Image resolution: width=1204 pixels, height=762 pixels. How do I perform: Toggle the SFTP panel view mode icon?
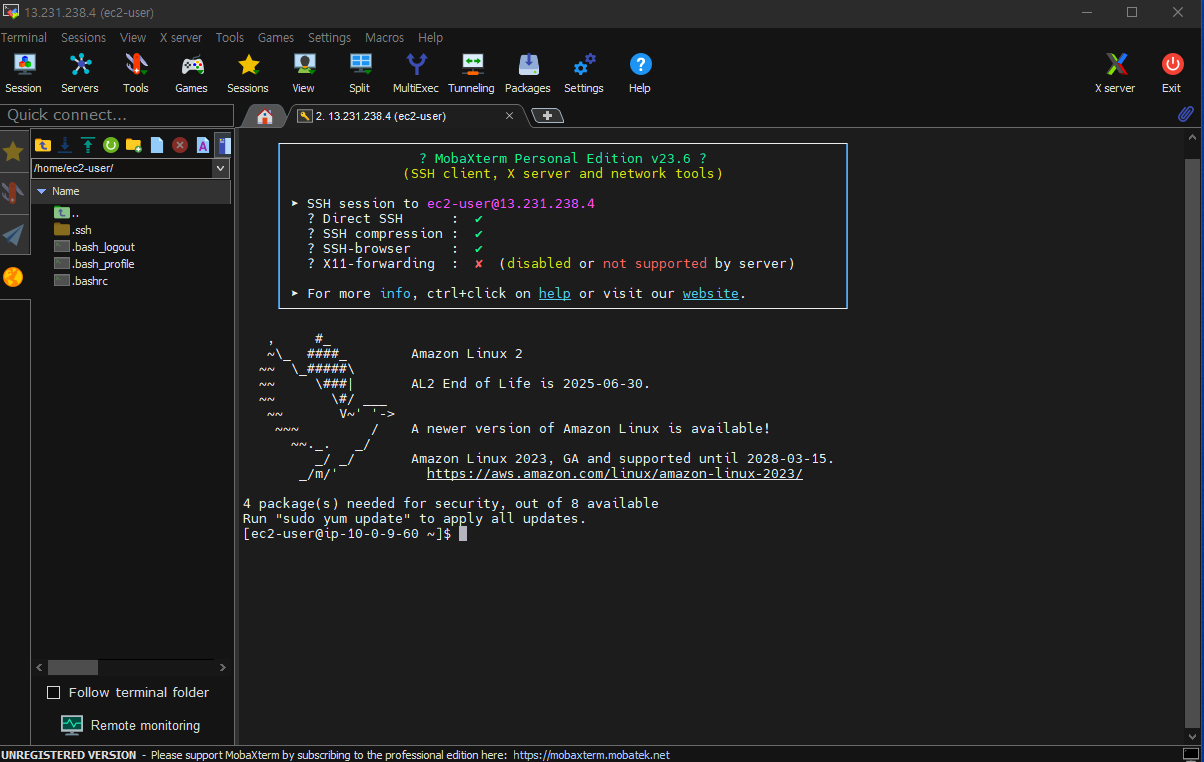click(x=224, y=145)
